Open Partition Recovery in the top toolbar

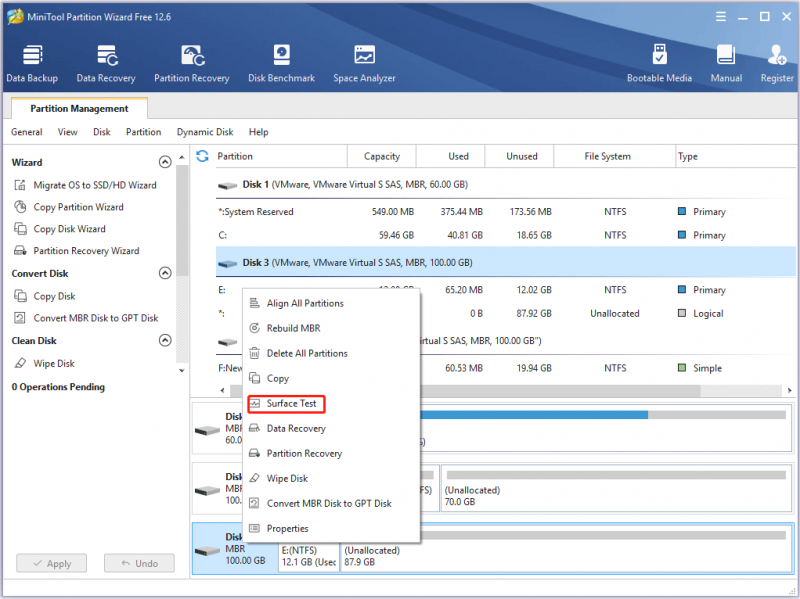pyautogui.click(x=192, y=64)
